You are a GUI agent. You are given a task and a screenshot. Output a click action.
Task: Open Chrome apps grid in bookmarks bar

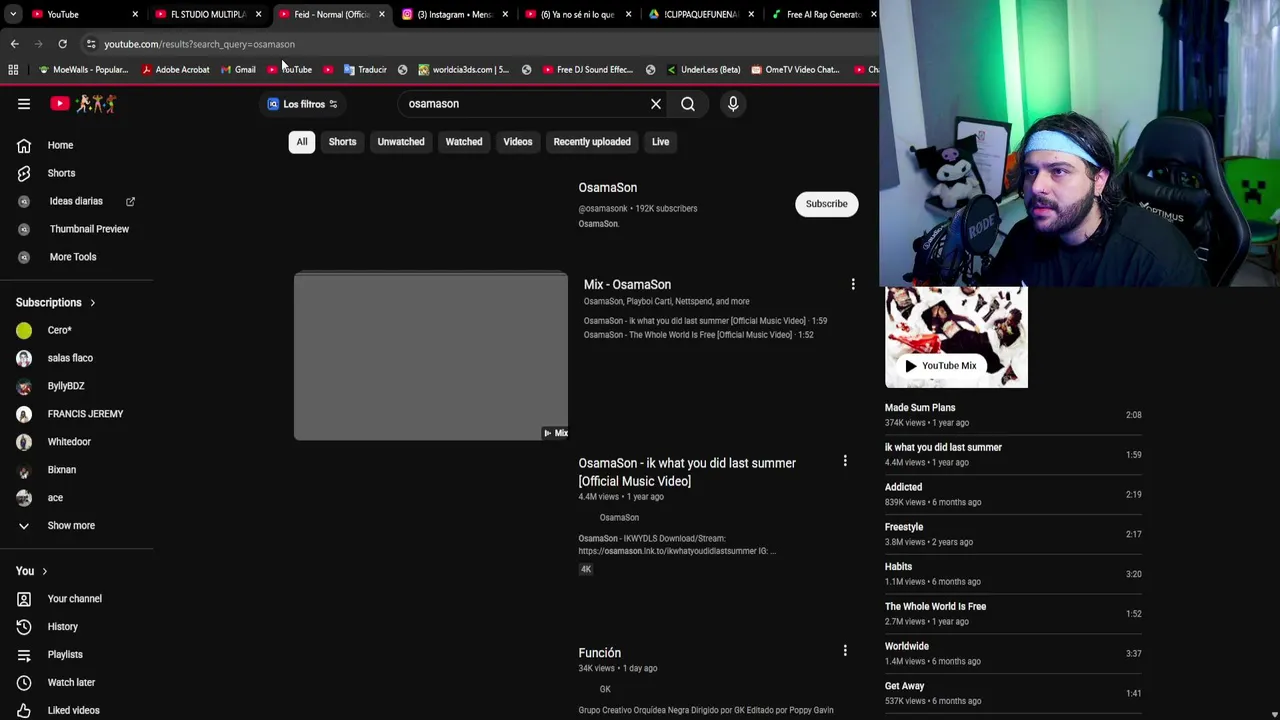coord(13,69)
